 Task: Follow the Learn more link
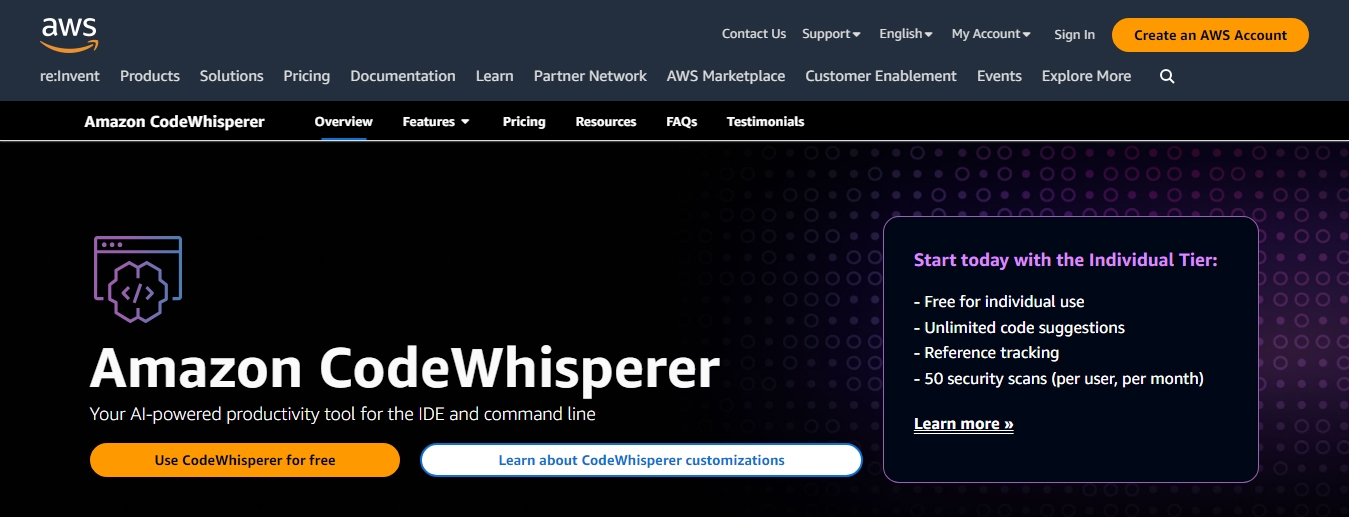coord(963,424)
